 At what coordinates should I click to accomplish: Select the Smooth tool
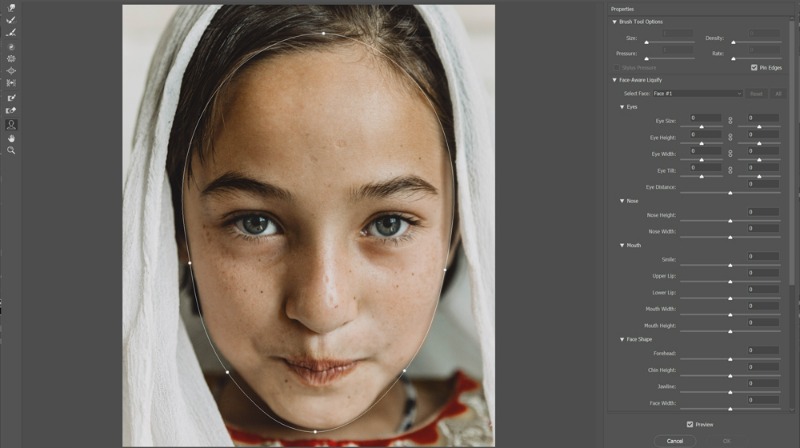click(11, 32)
